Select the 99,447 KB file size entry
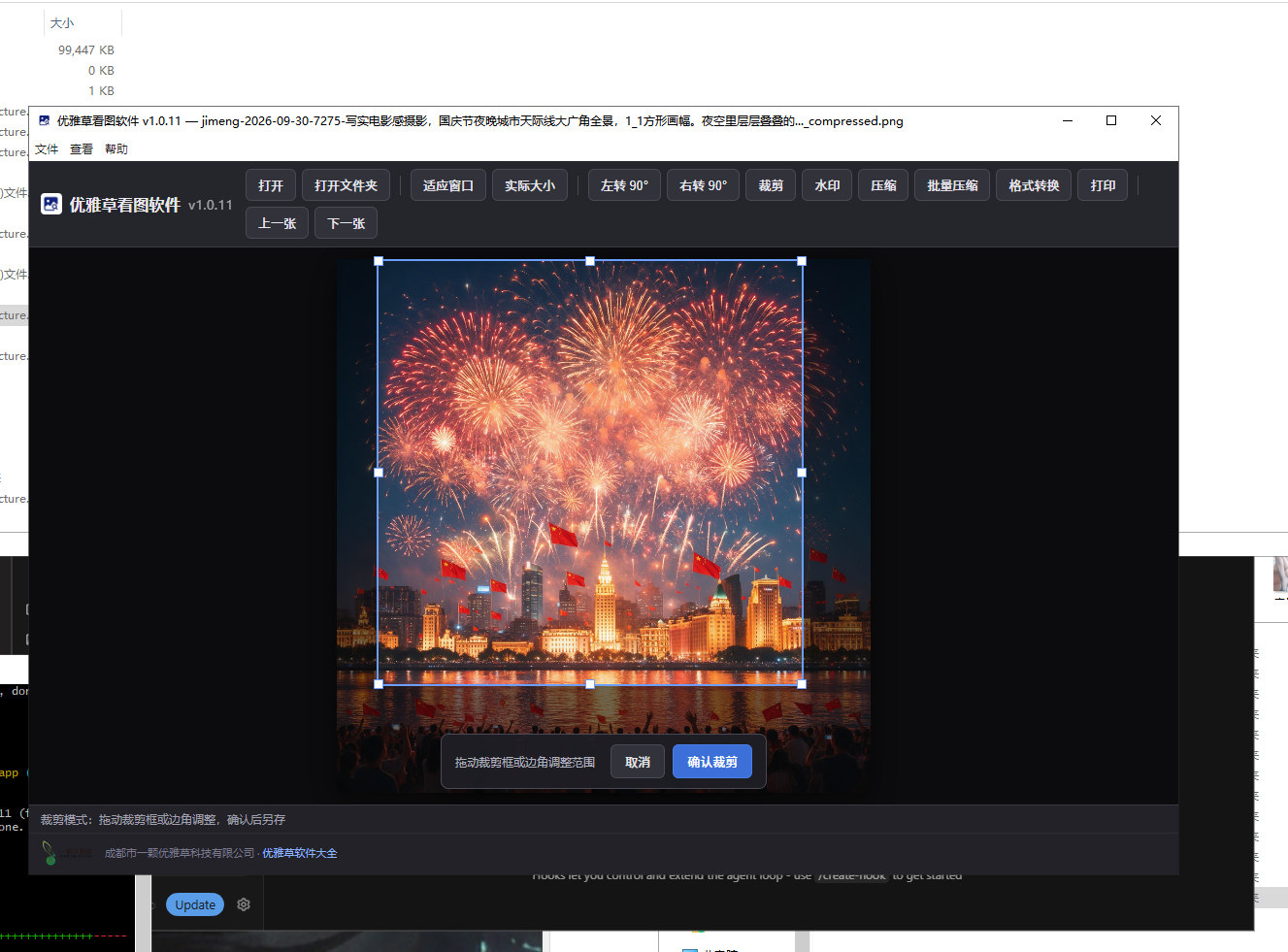 86,50
